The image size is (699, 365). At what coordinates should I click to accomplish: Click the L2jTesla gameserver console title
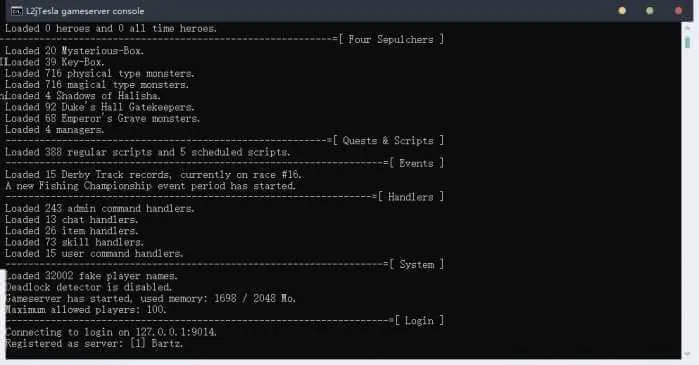tap(85, 11)
